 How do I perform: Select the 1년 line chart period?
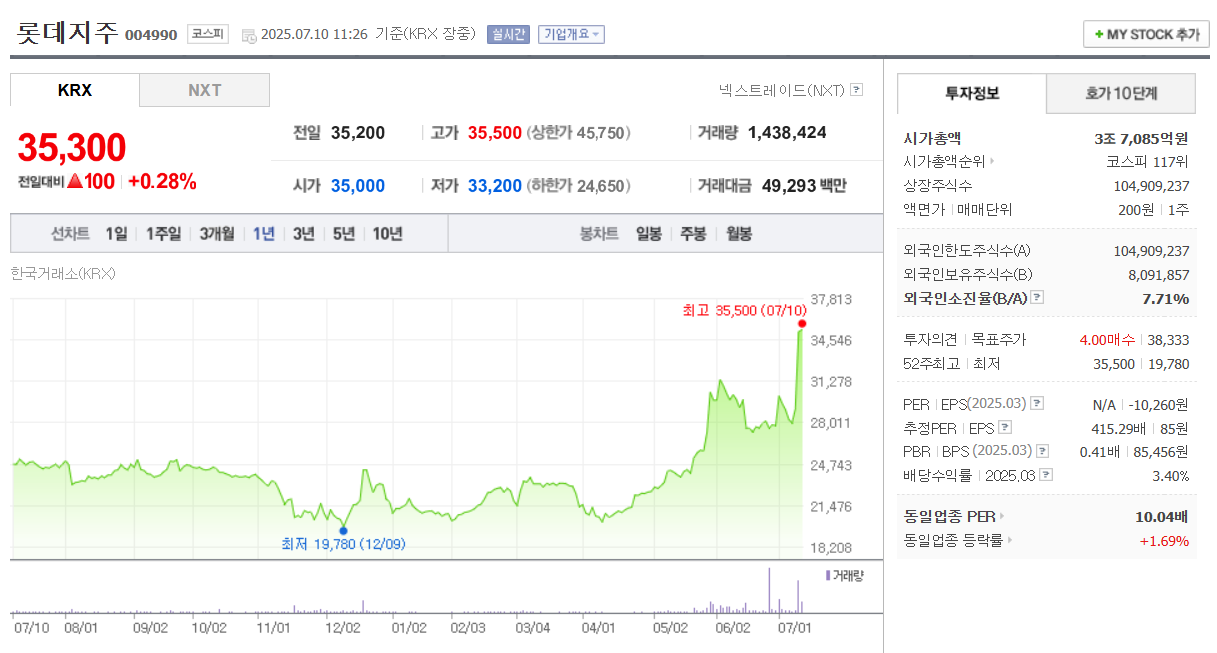264,234
